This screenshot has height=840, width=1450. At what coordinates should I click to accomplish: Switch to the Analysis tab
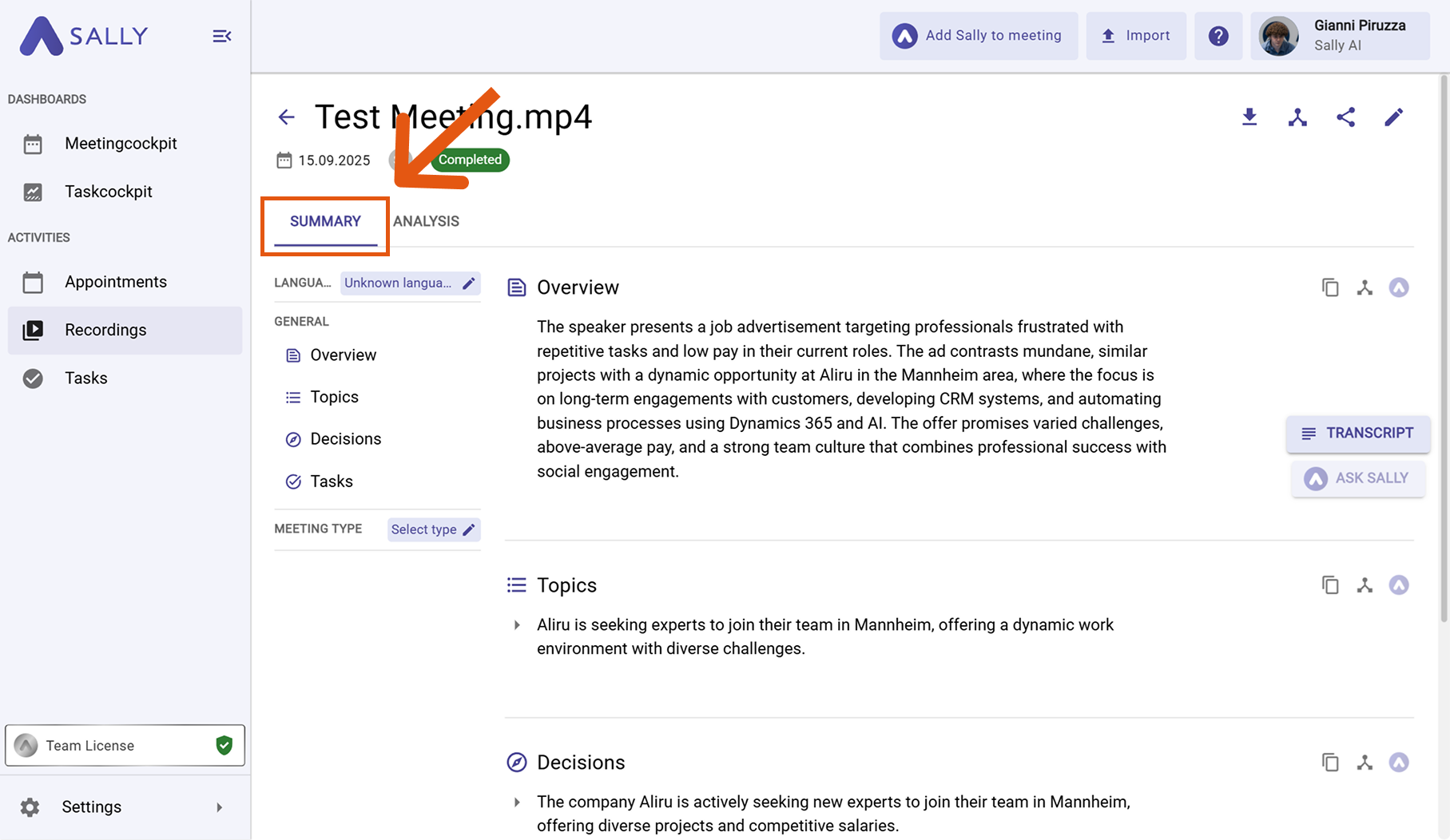tap(426, 221)
